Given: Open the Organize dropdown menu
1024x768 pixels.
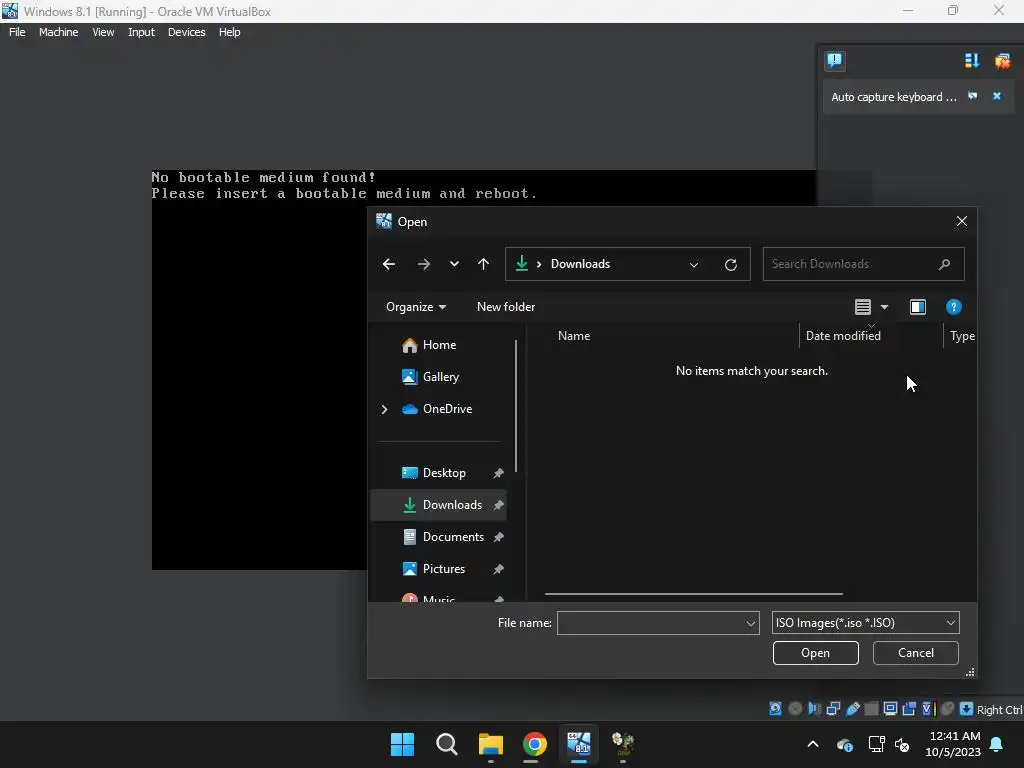Looking at the screenshot, I should pyautogui.click(x=416, y=307).
